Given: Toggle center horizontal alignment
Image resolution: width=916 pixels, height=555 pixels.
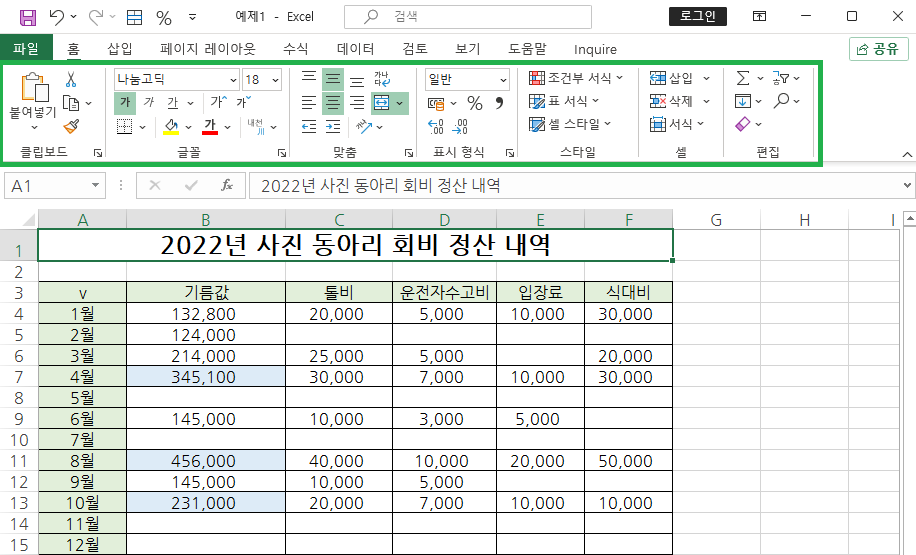Looking at the screenshot, I should click(333, 103).
